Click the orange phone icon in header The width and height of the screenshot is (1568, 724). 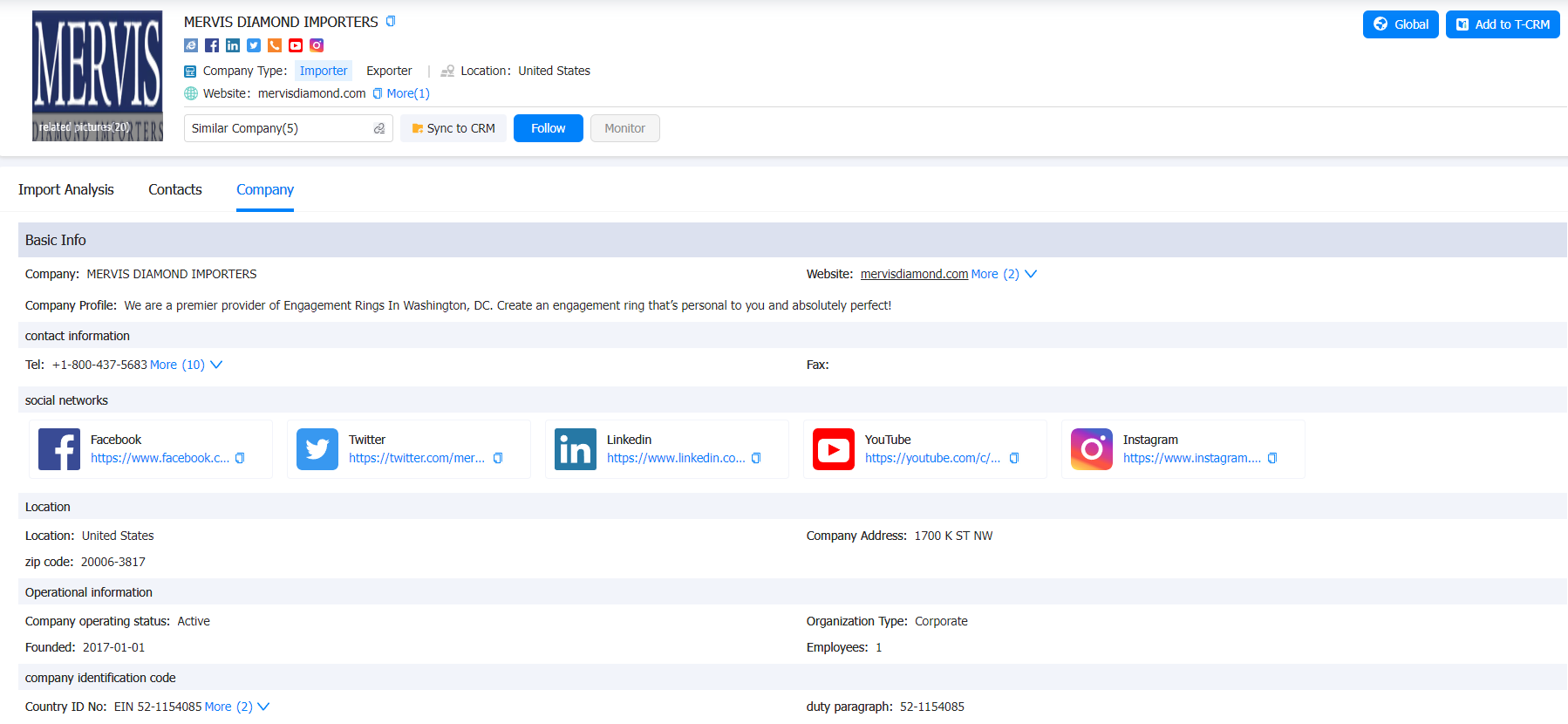(275, 45)
